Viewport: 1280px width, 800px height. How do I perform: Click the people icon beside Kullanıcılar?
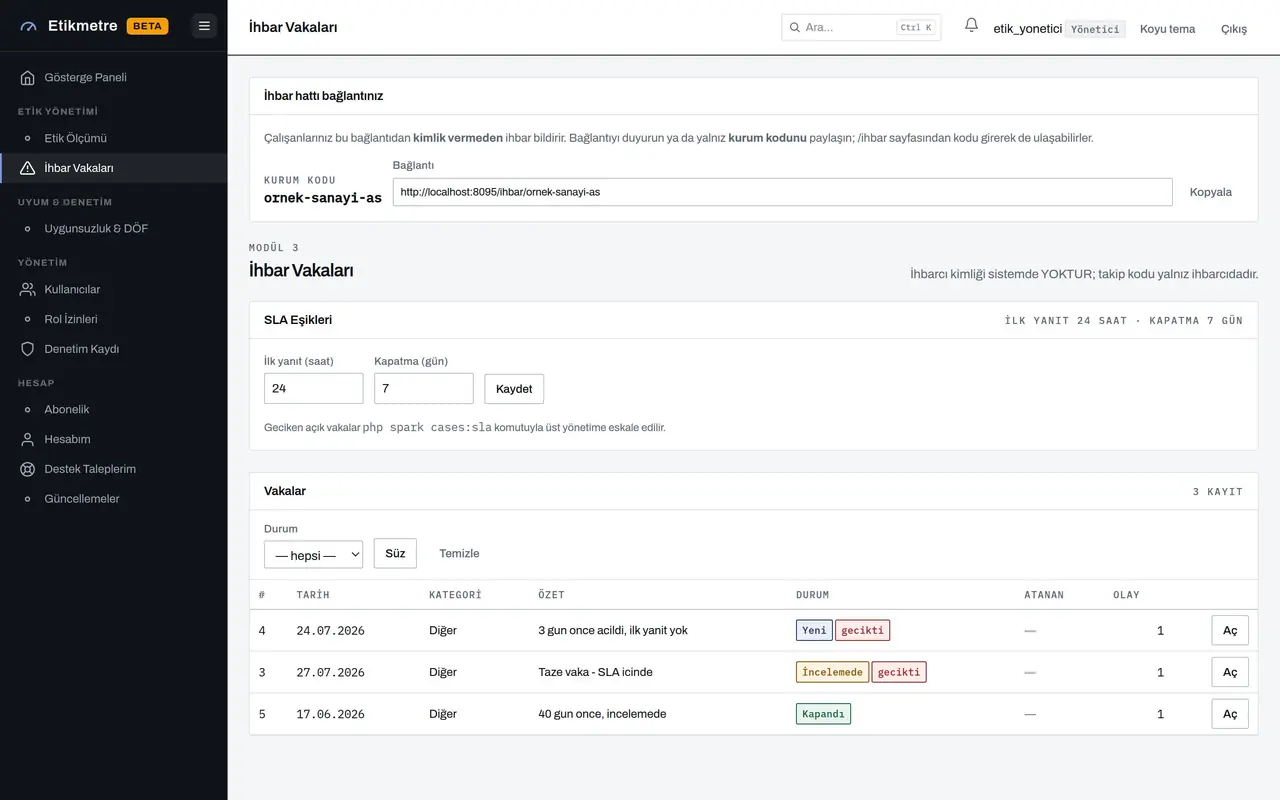click(x=28, y=289)
